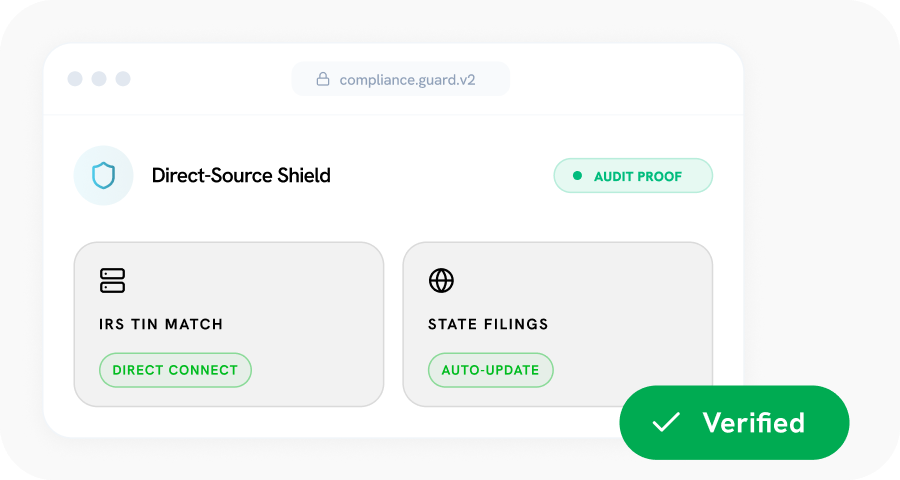This screenshot has height=480, width=900.
Task: Click the green dot in Audit Proof badge
Action: 577,176
